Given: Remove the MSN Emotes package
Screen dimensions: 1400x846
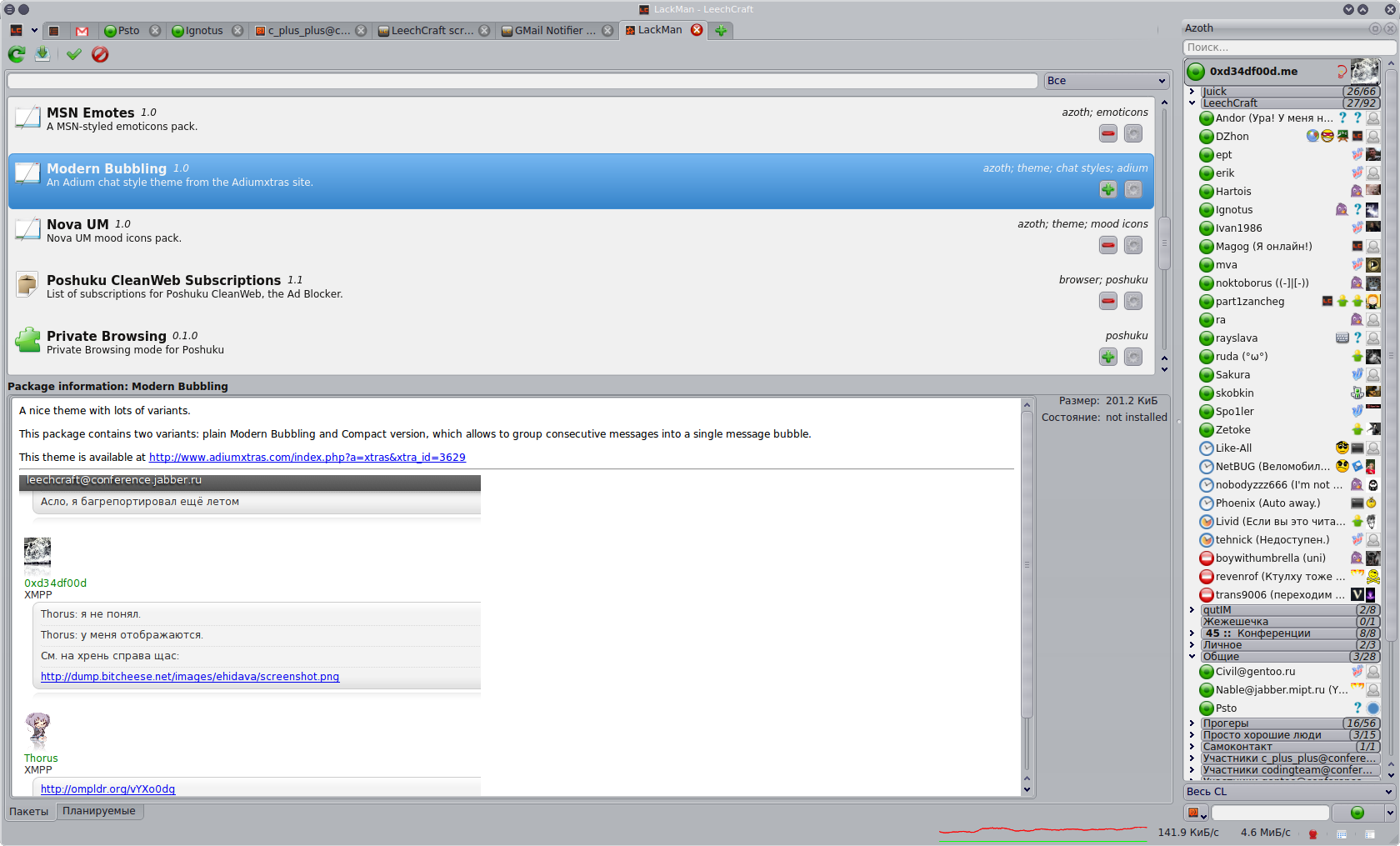Looking at the screenshot, I should click(1108, 133).
